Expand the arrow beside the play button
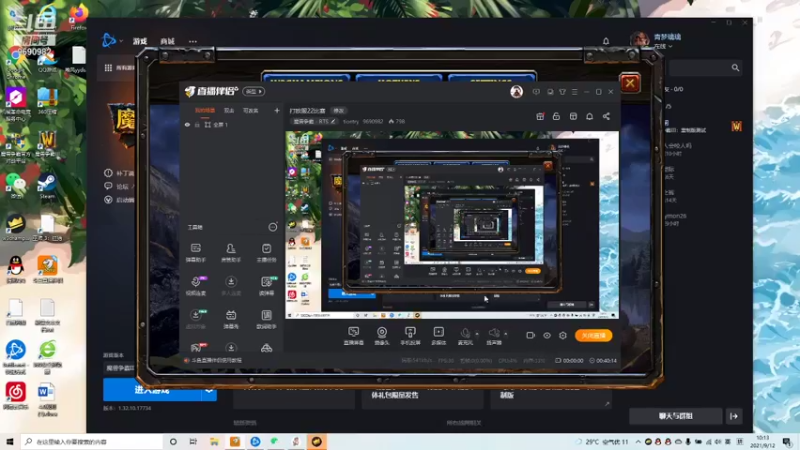This screenshot has width=800, height=450. (209, 390)
